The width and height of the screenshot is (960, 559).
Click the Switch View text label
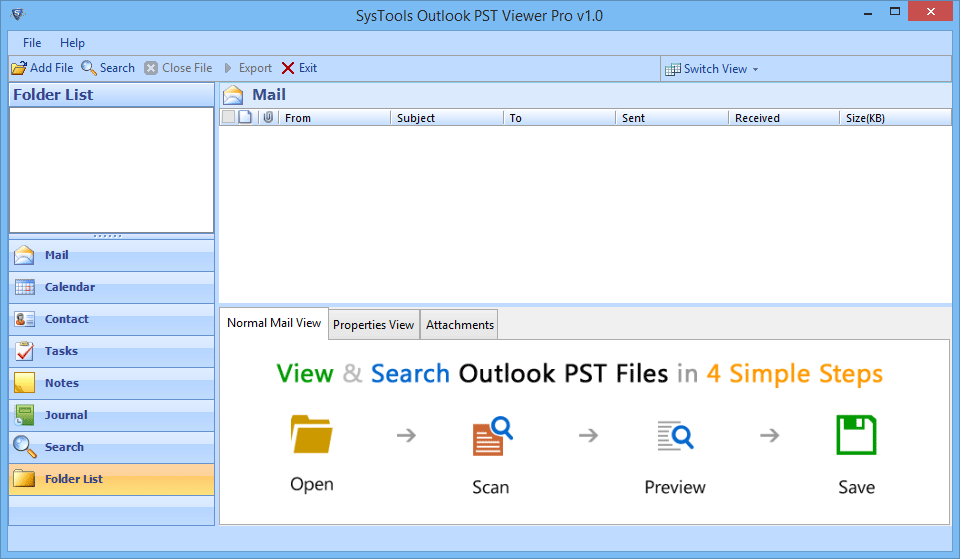point(715,69)
